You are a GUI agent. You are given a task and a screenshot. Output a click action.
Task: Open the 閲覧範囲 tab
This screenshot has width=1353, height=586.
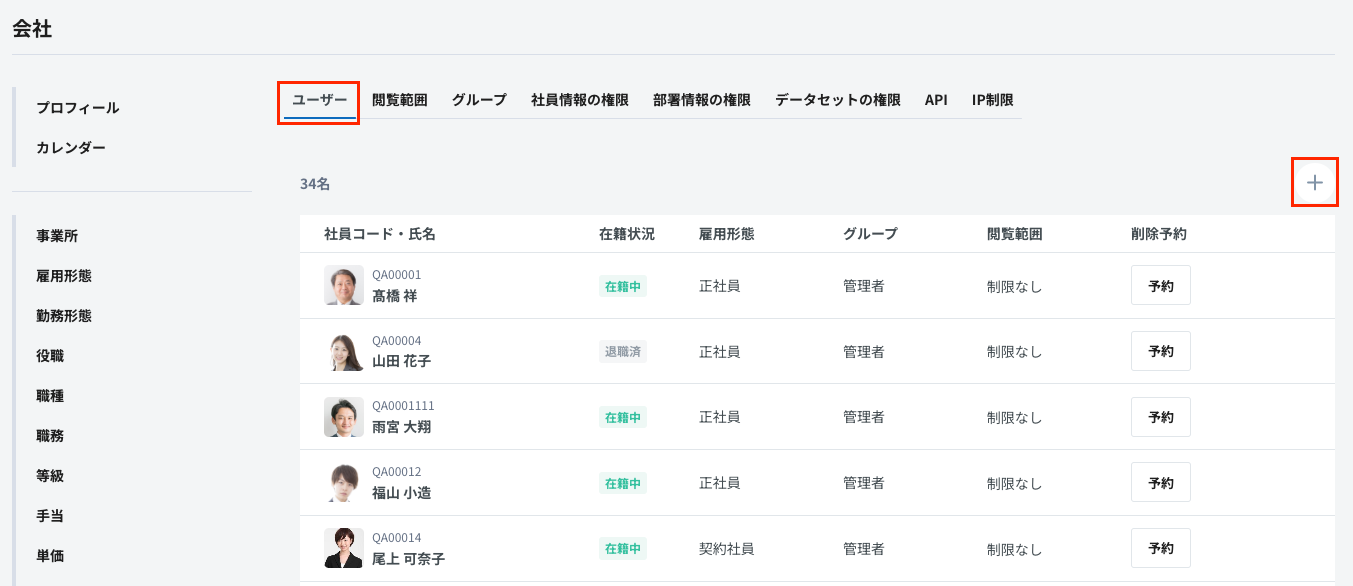(x=400, y=100)
